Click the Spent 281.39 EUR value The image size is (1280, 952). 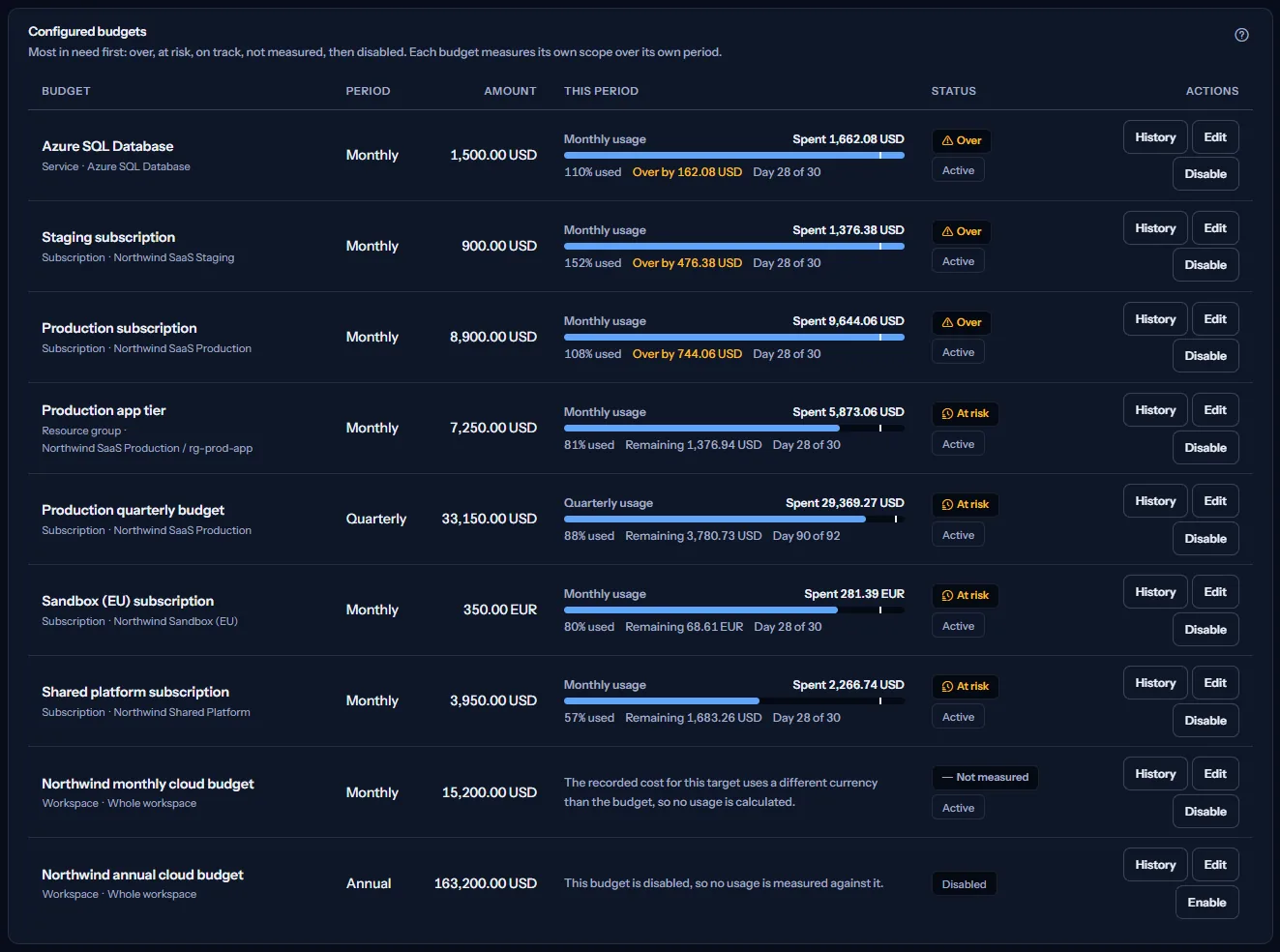854,594
